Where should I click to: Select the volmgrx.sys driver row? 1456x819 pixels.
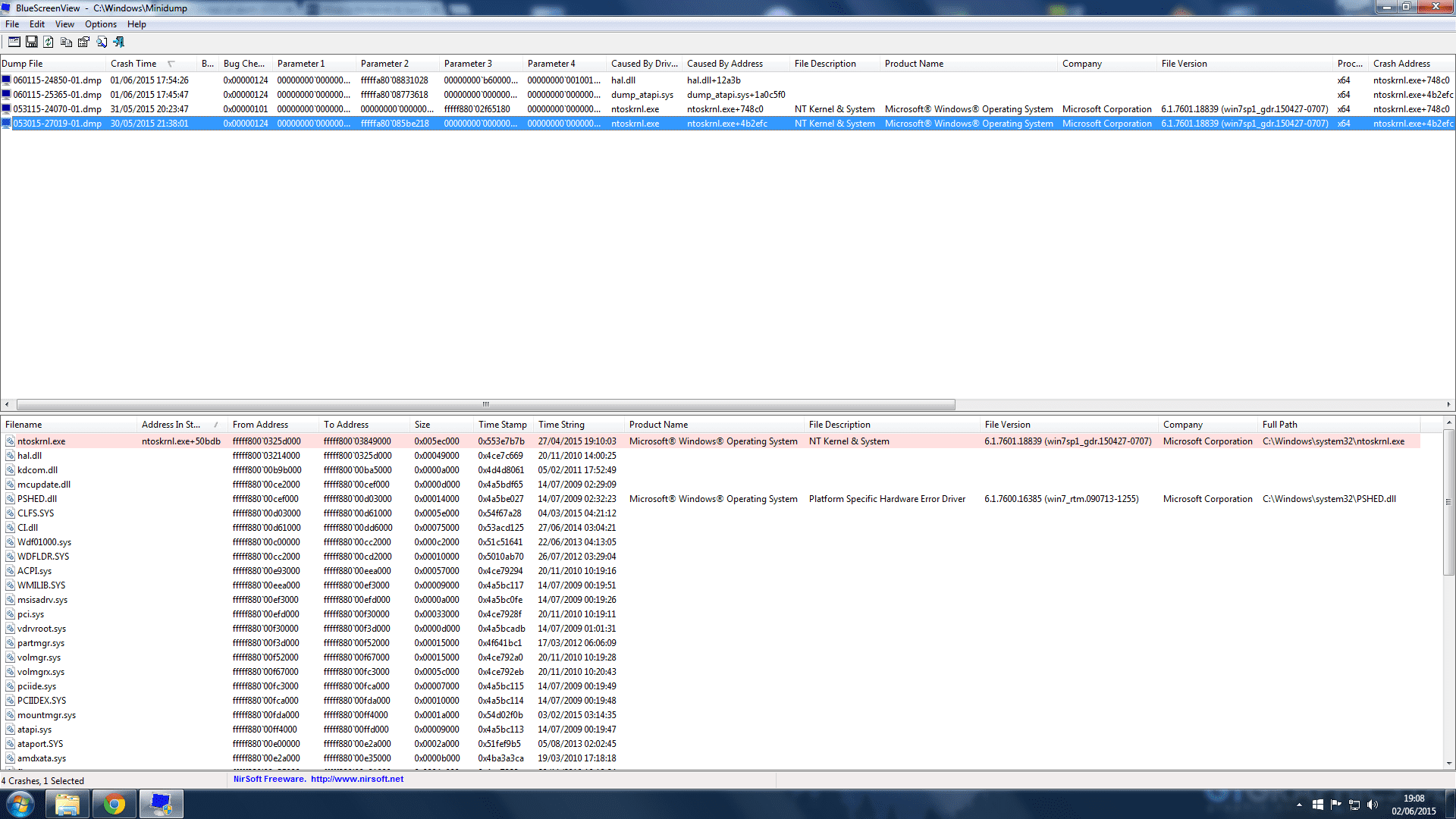click(711, 672)
